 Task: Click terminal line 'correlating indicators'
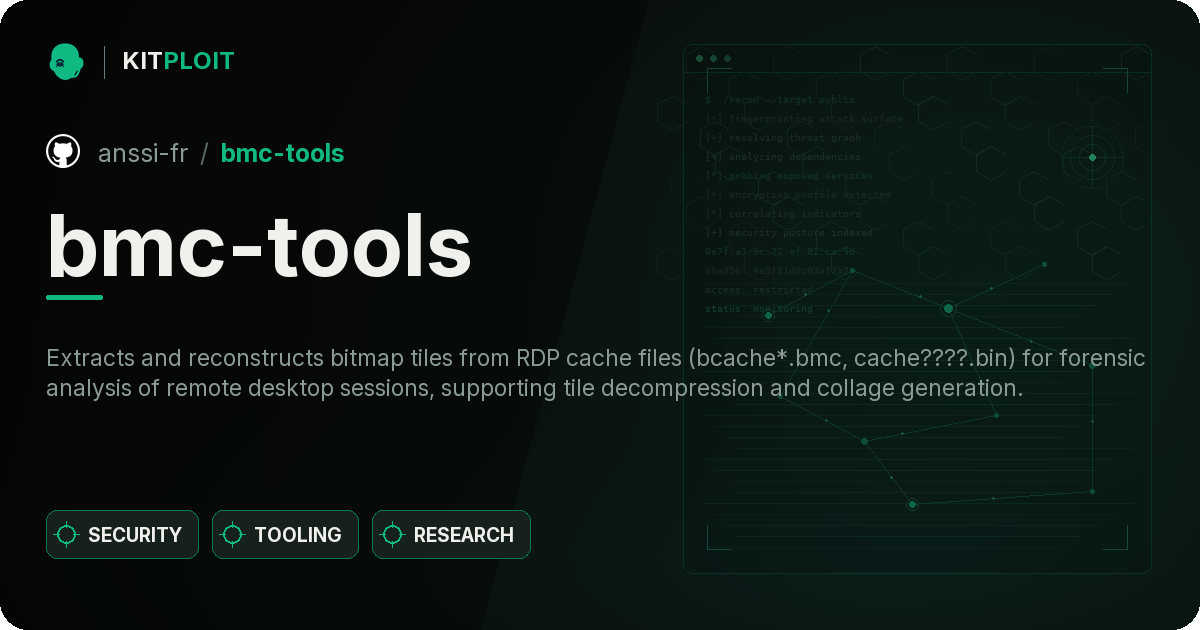(x=783, y=214)
